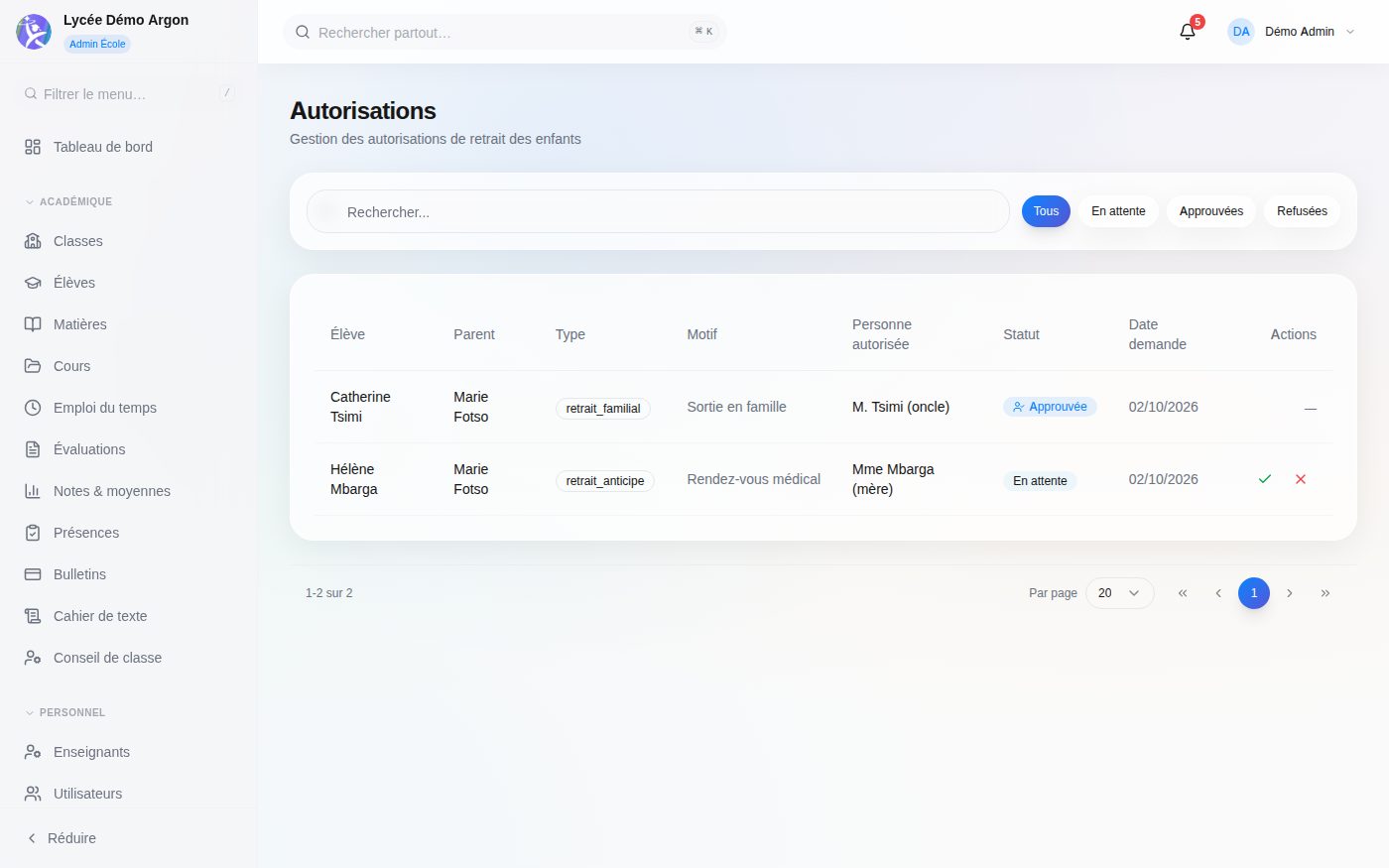The image size is (1389, 868).
Task: Click the Lycée Démo Argon logo
Action: pos(34,32)
